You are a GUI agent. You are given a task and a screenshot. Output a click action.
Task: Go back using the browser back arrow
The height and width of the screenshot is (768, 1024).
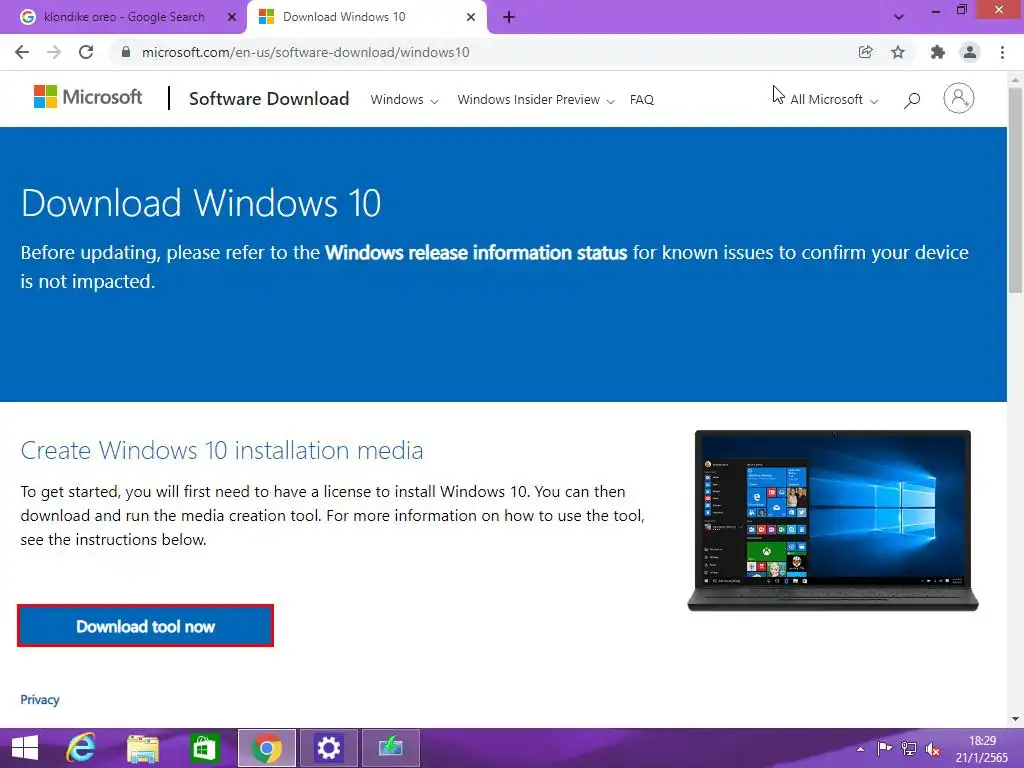point(22,52)
